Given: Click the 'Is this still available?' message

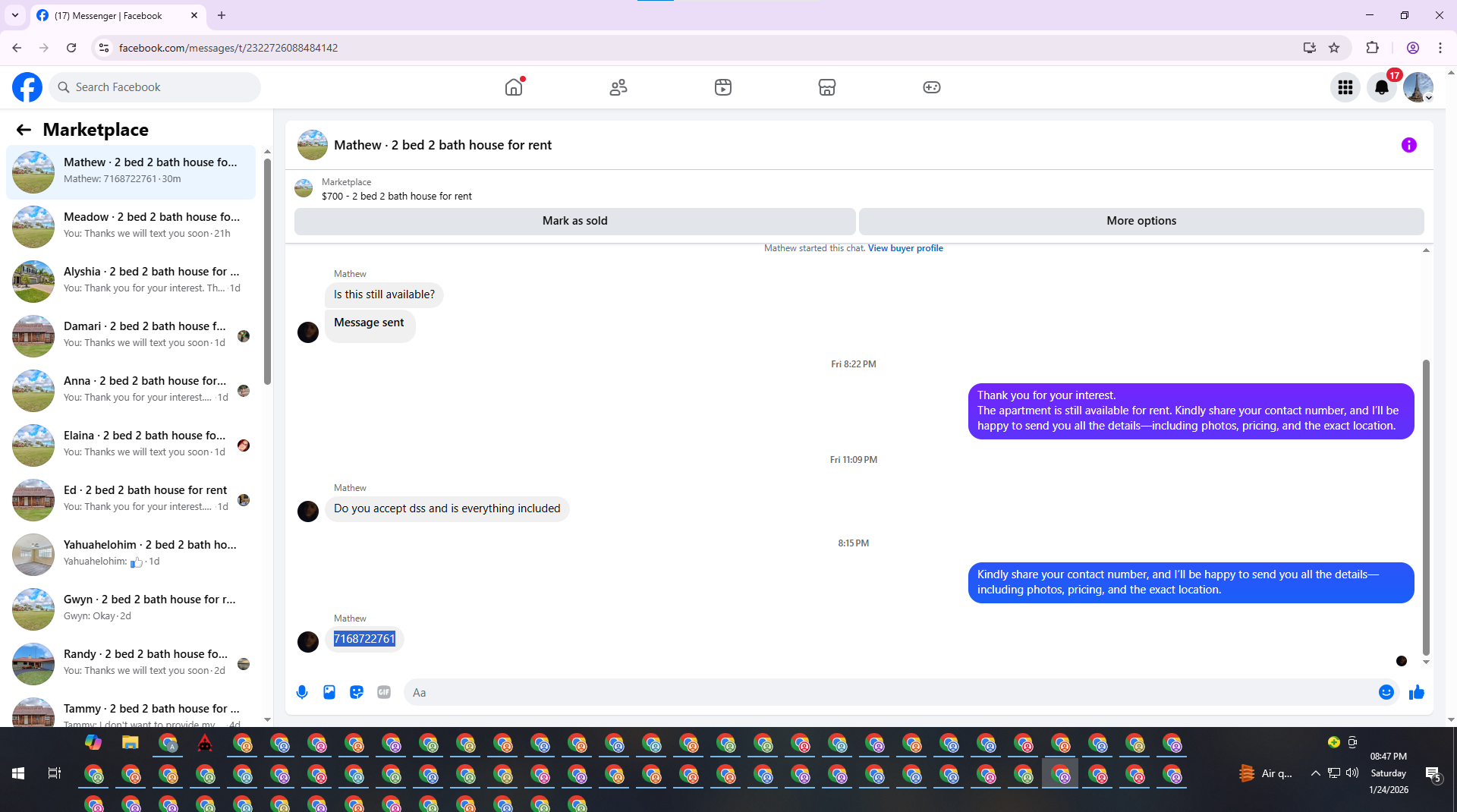Looking at the screenshot, I should click(384, 294).
